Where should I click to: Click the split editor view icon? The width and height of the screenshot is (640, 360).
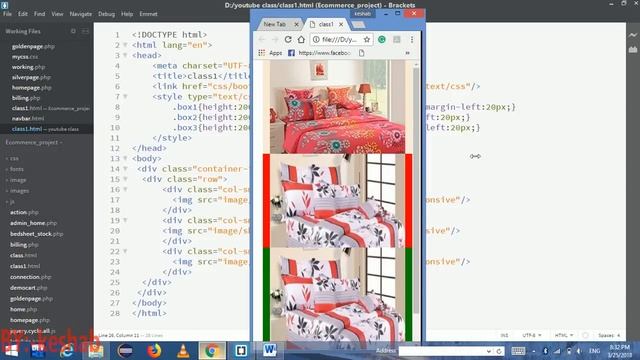85,31
